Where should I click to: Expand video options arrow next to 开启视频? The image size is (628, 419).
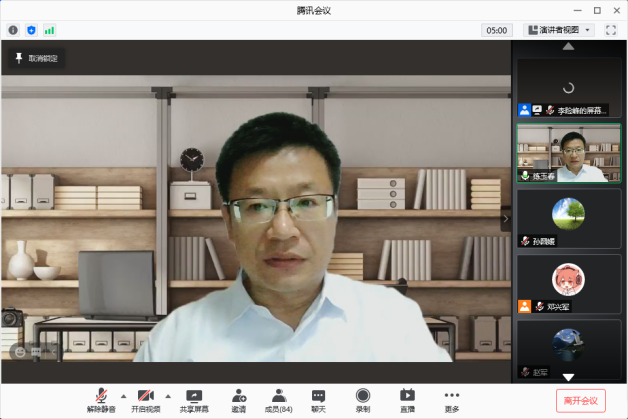(x=168, y=395)
